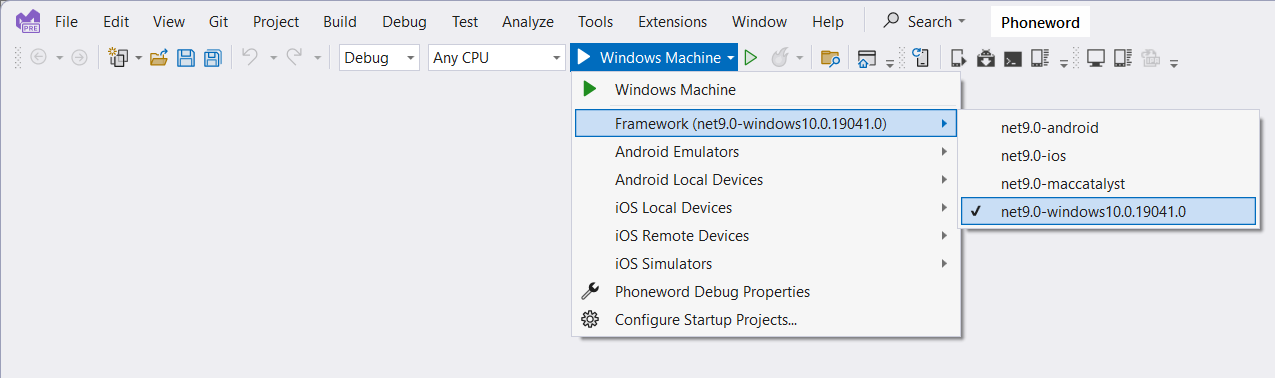Screen dimensions: 1275x378
Task: Open the Help menu
Action: tap(828, 21)
